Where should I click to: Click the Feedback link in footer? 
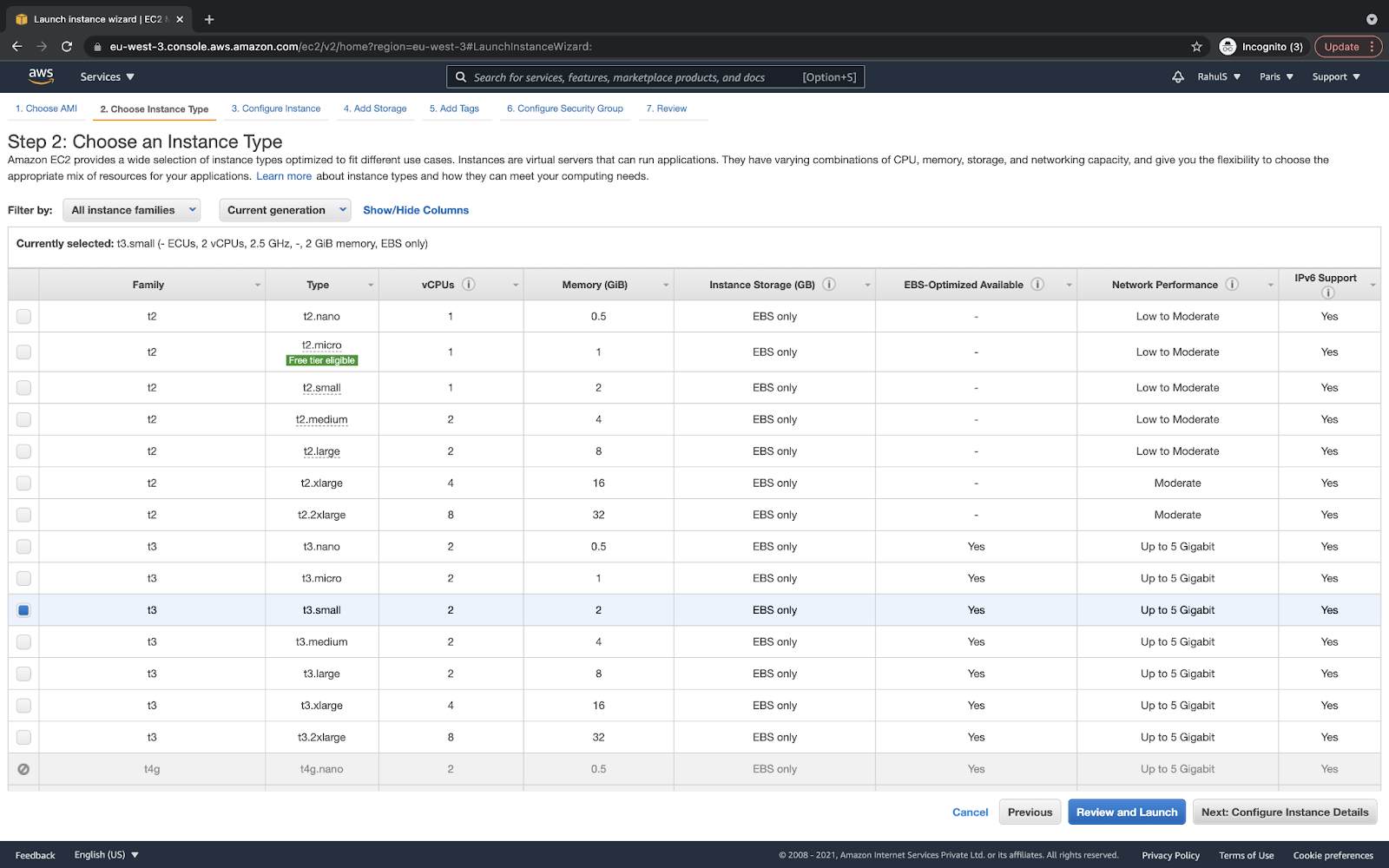click(35, 855)
